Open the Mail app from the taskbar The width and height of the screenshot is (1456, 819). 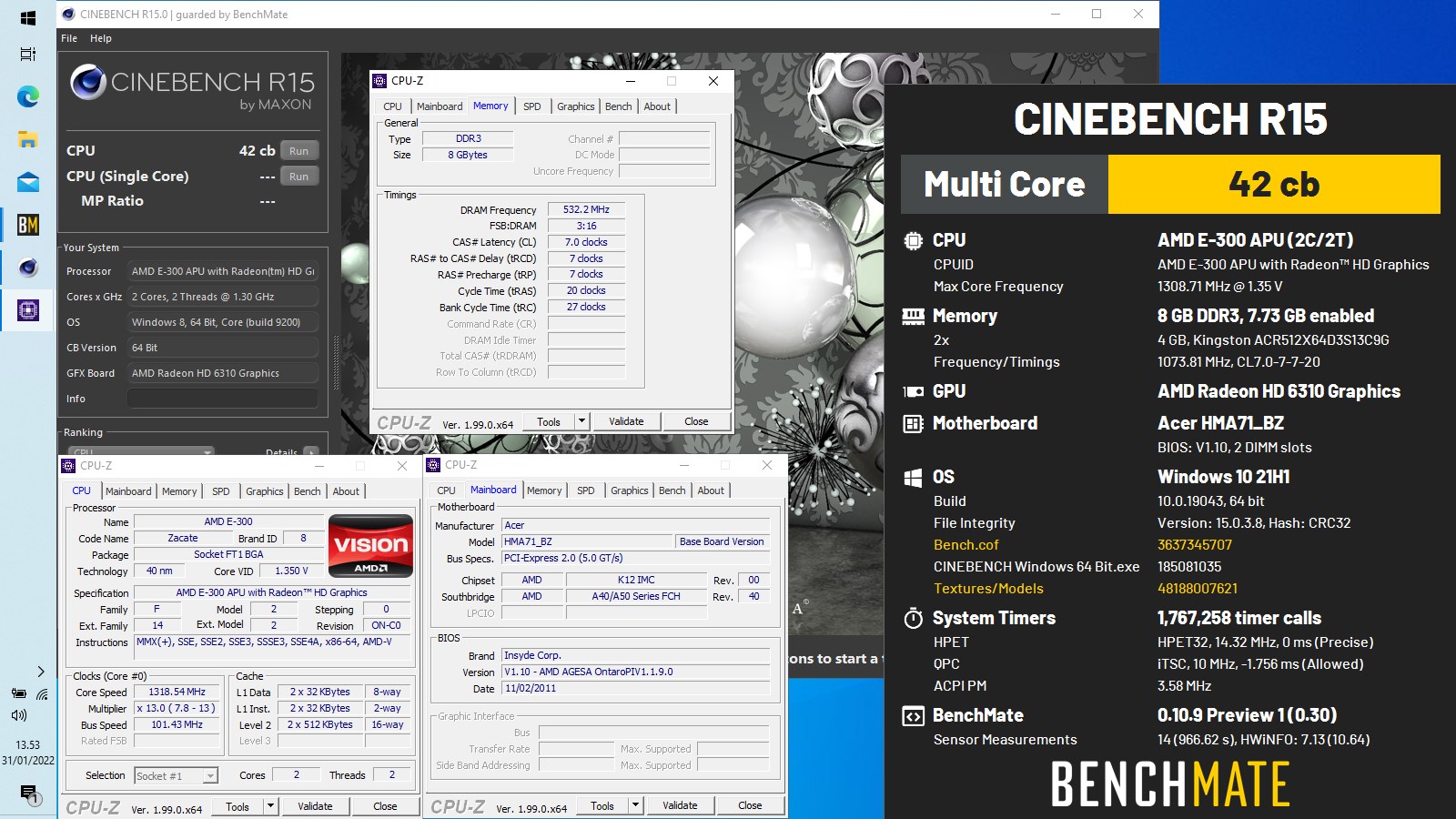(27, 182)
